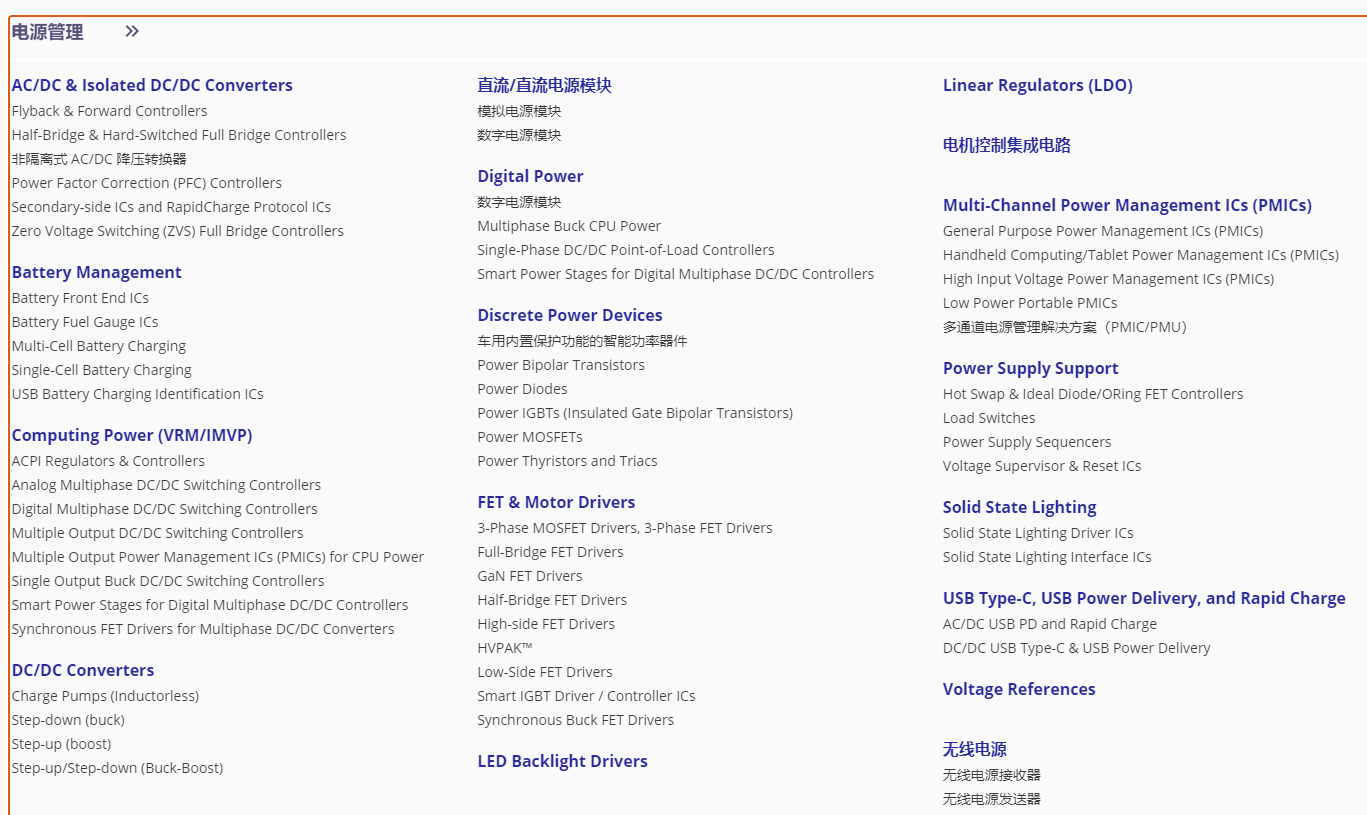The height and width of the screenshot is (815, 1367).
Task: Open Low Power Portable PMICs
Action: pyautogui.click(x=1030, y=303)
